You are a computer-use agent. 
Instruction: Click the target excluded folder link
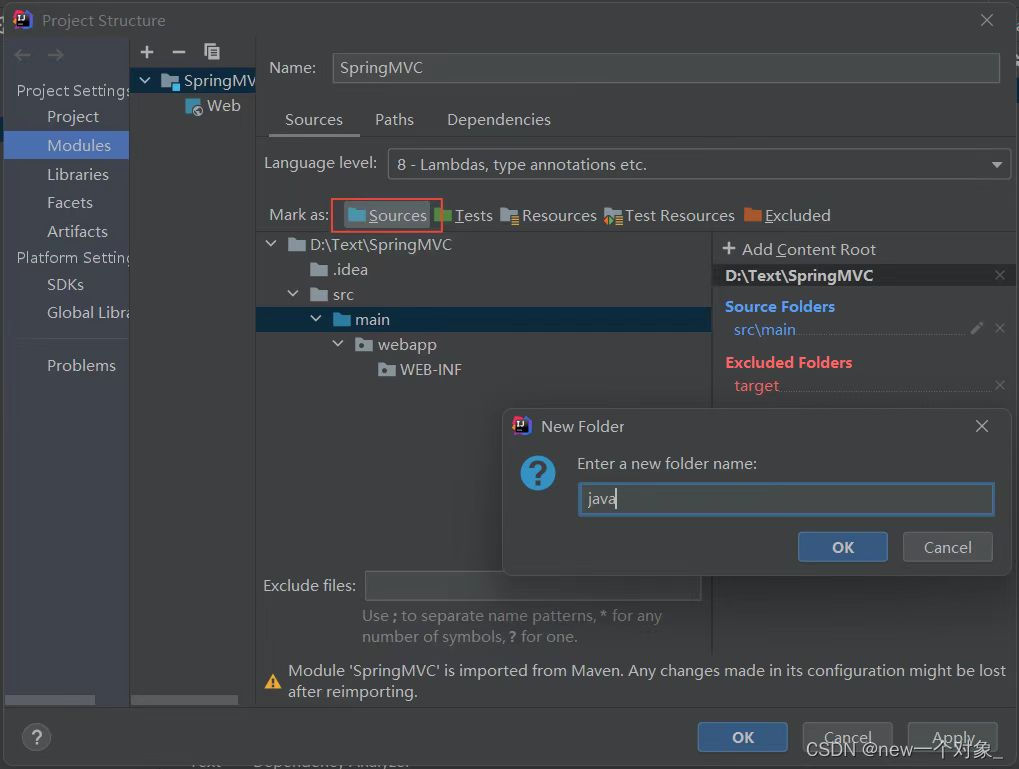click(x=756, y=385)
